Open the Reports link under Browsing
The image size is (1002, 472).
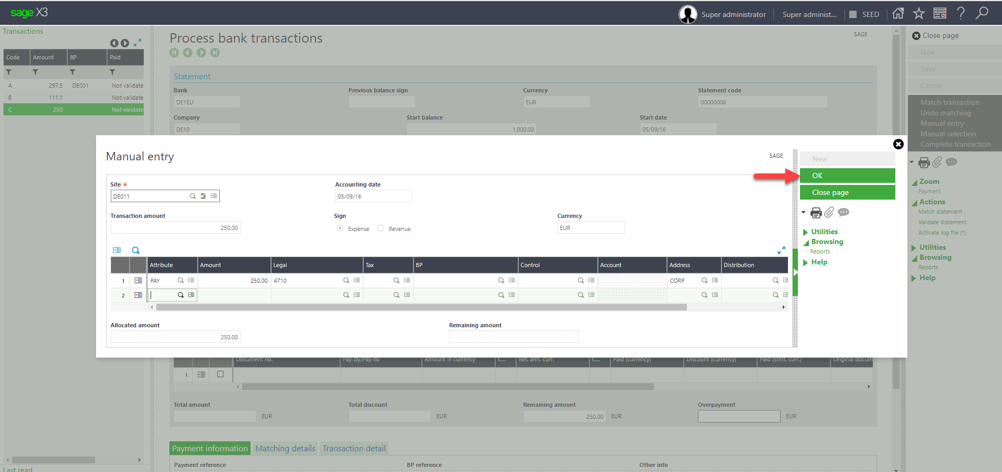click(820, 252)
